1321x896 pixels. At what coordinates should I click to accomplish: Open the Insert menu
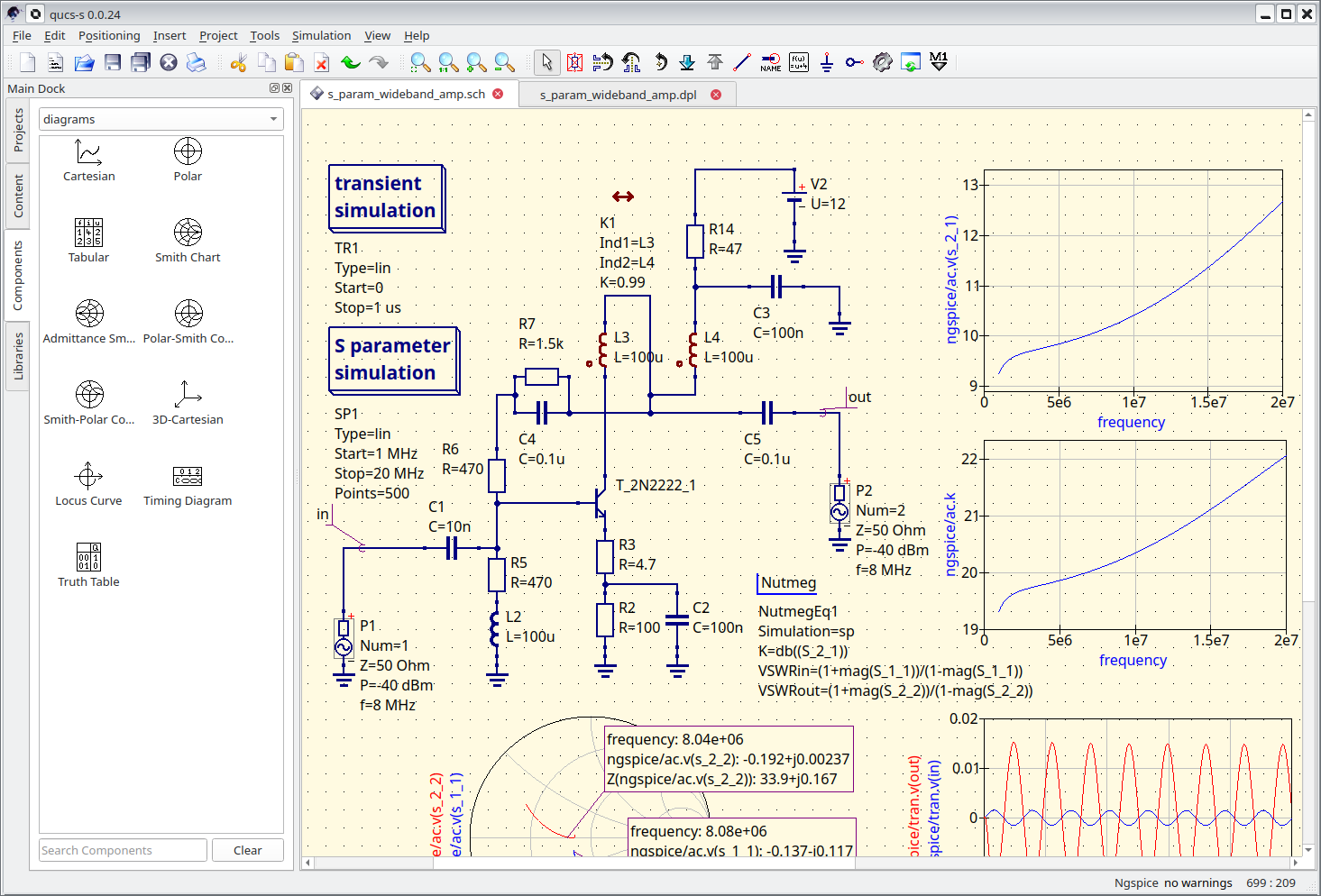(170, 36)
